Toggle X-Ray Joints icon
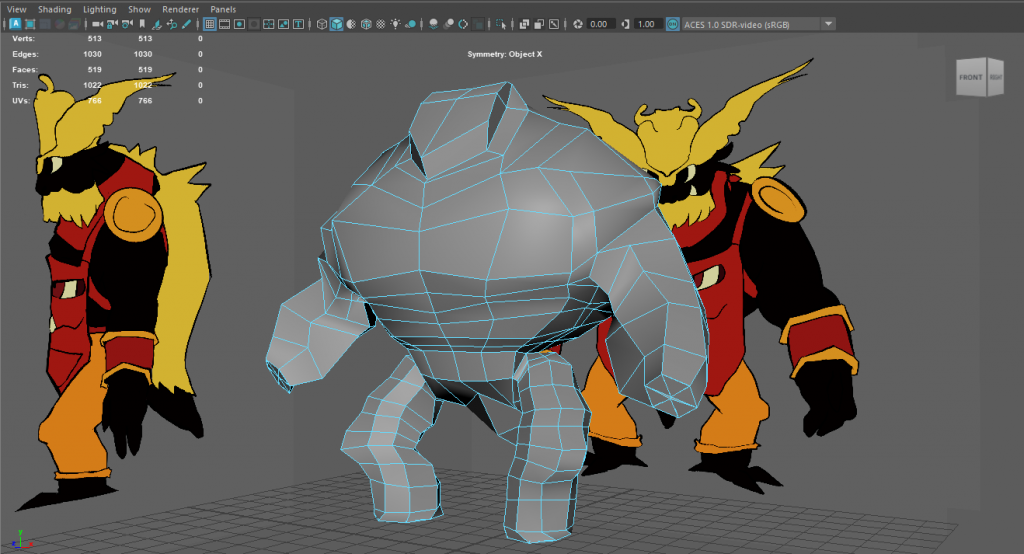The height and width of the screenshot is (554, 1024). coord(554,24)
